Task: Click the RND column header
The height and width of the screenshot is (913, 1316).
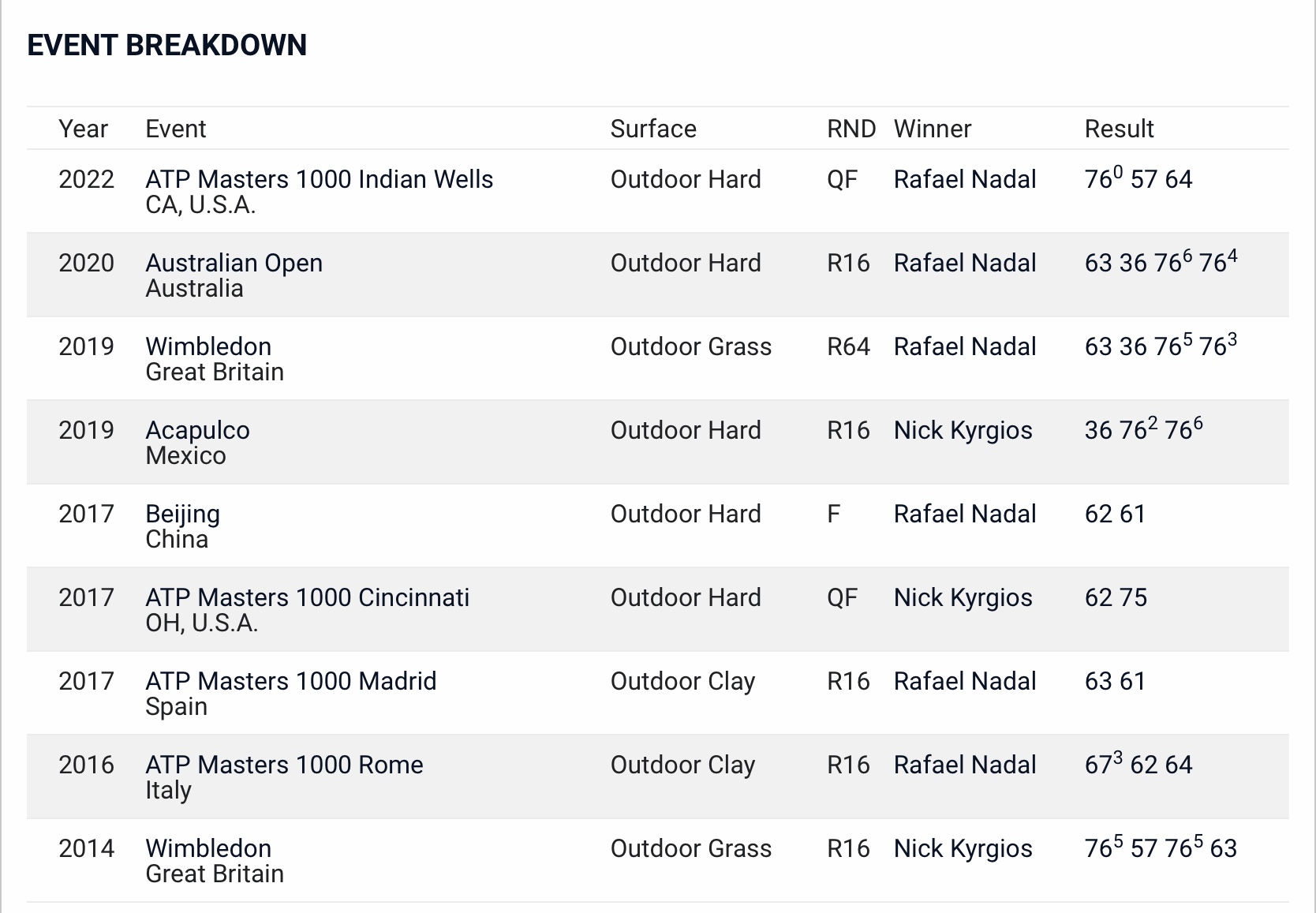Action: click(x=851, y=129)
